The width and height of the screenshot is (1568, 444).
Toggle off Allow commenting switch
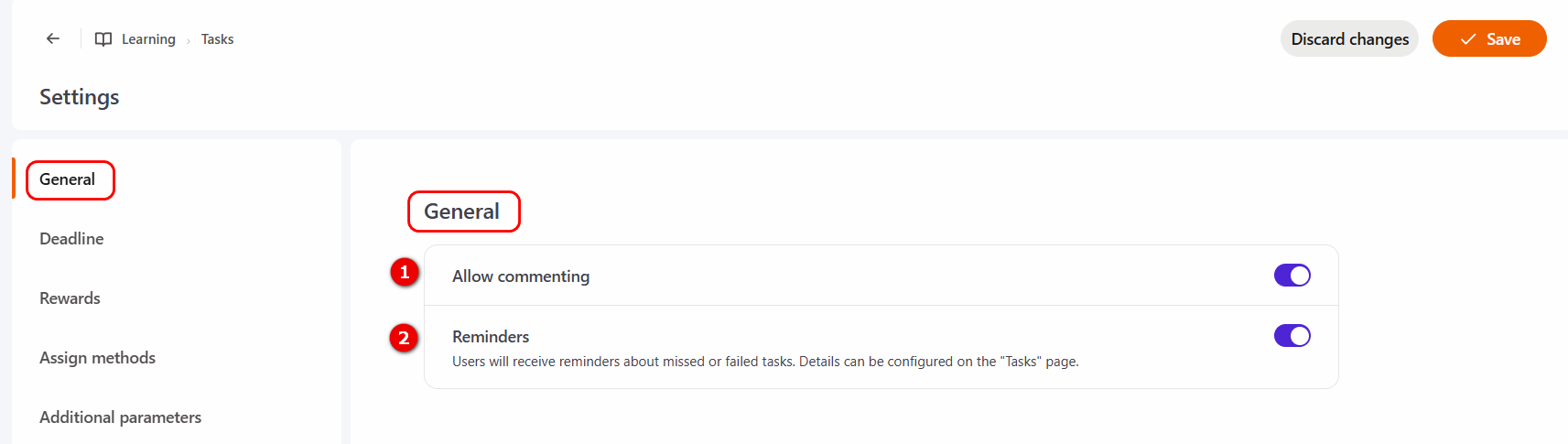click(x=1292, y=276)
